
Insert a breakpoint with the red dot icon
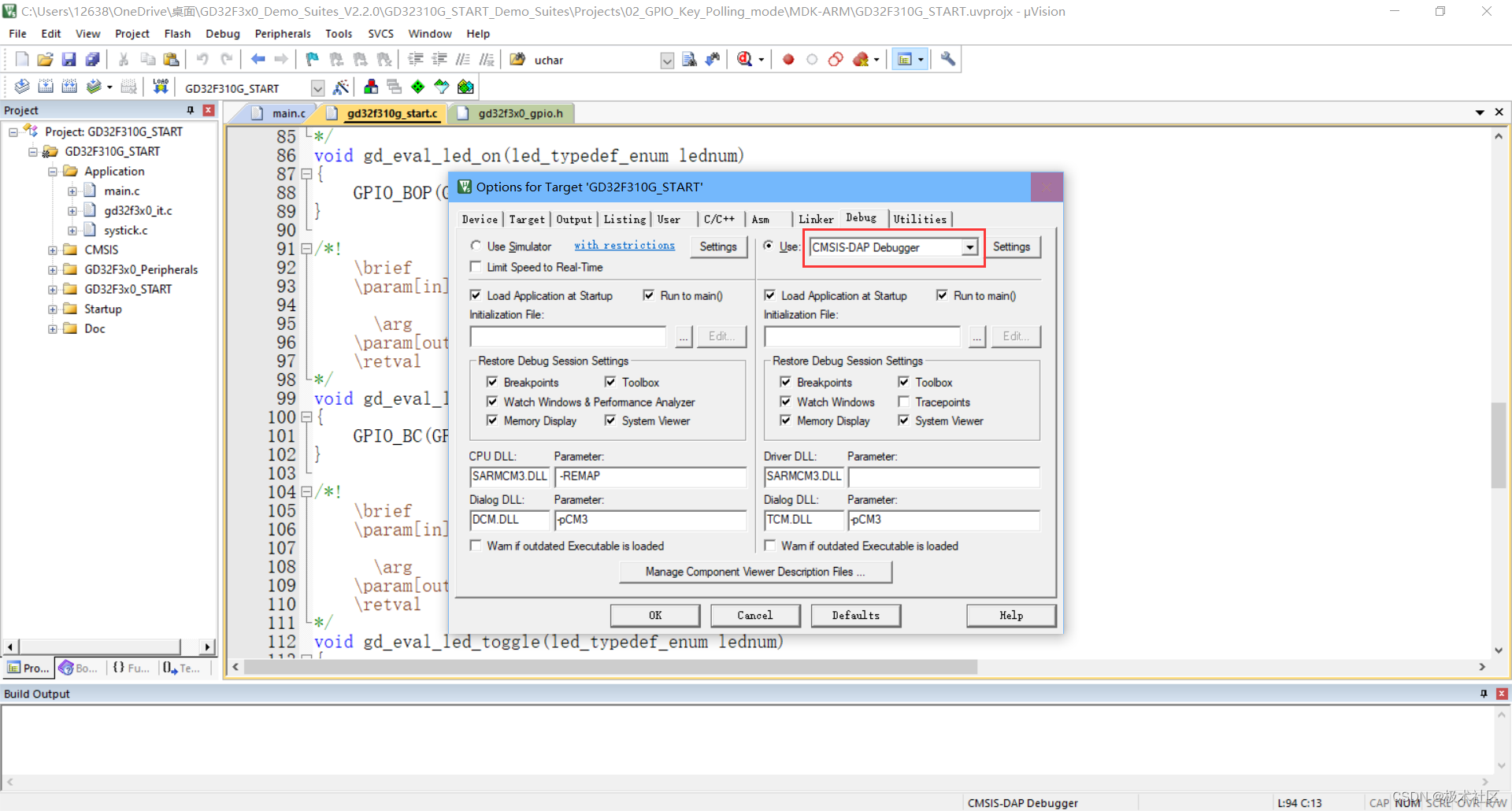pos(788,59)
